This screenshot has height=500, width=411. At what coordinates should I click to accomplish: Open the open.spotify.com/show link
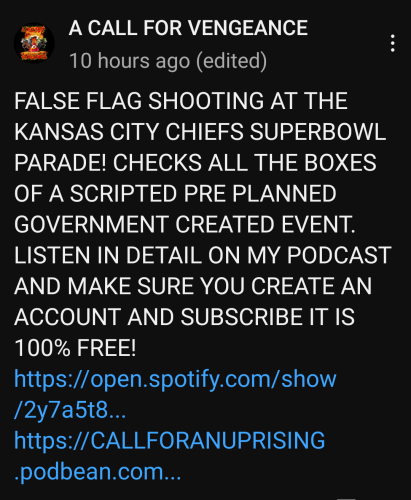(175, 380)
